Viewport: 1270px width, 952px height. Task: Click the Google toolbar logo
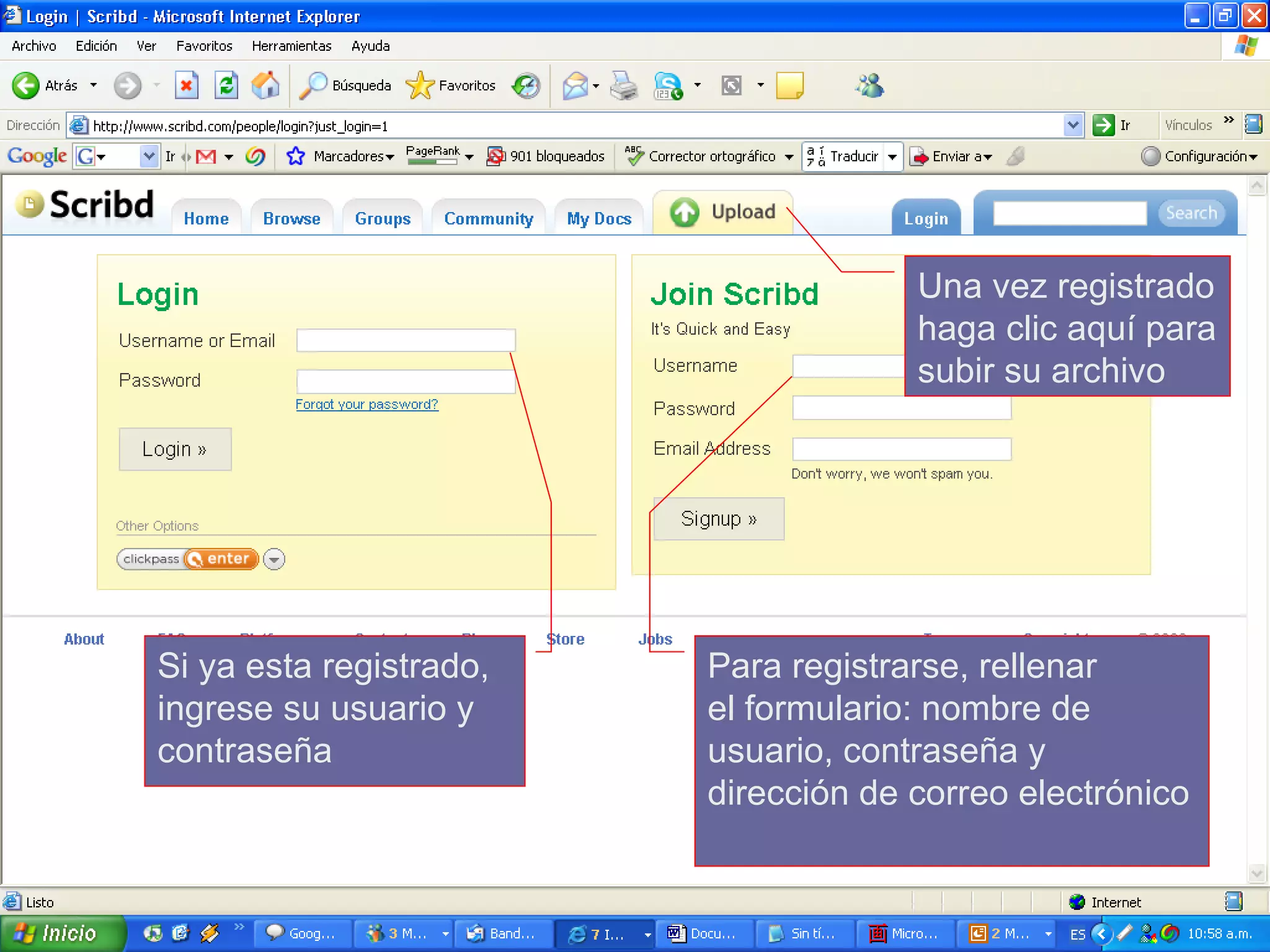(37, 156)
